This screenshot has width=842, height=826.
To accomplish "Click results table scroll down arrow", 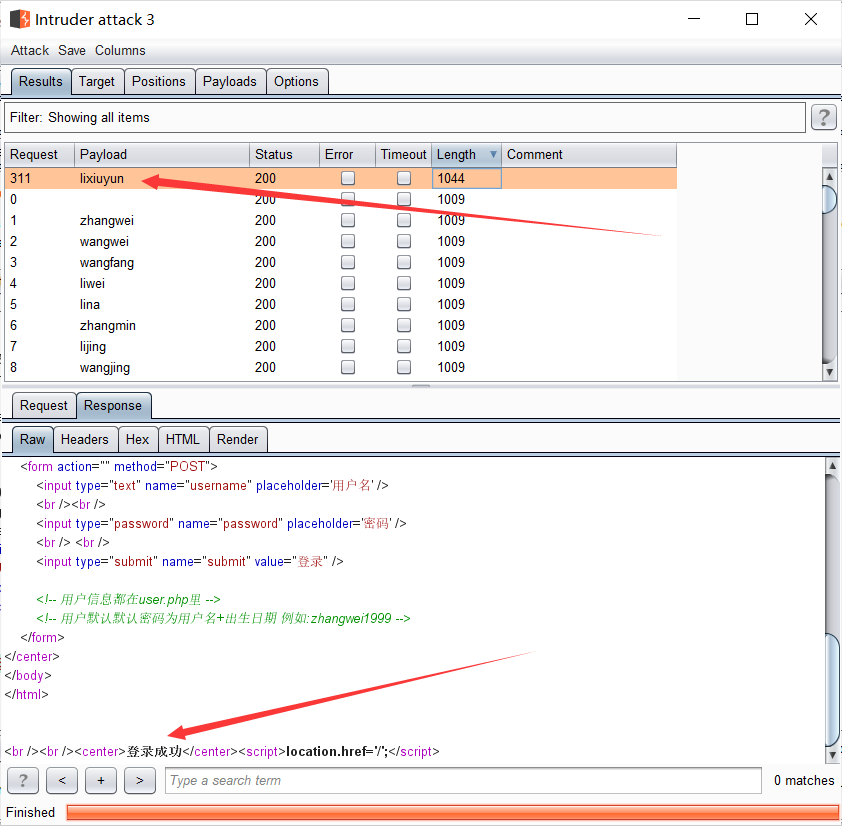I will (830, 372).
